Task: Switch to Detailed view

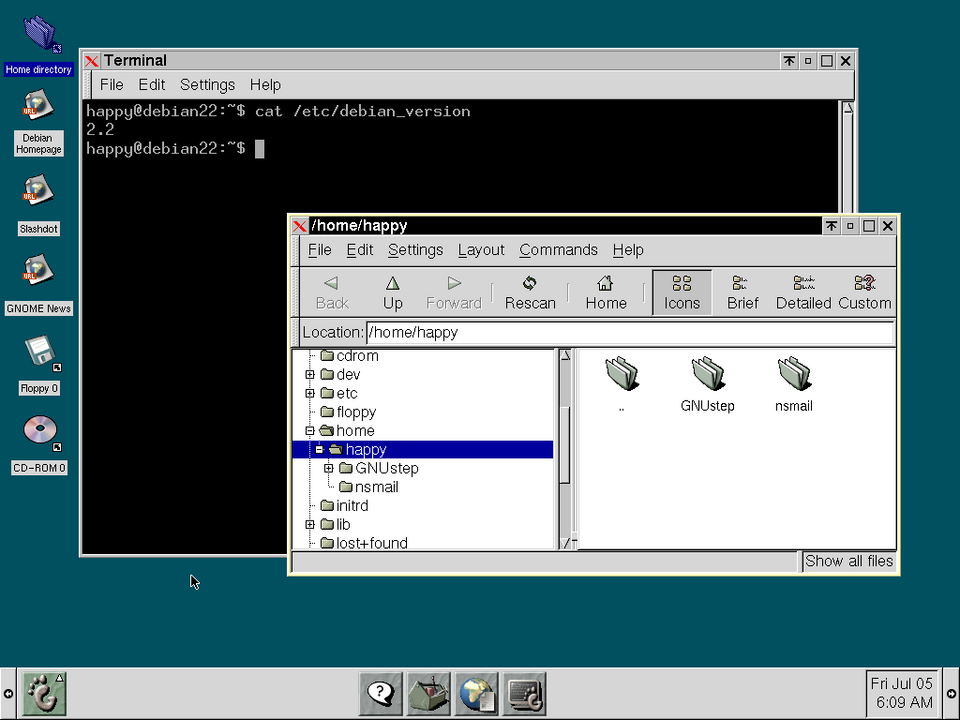Action: coord(803,293)
